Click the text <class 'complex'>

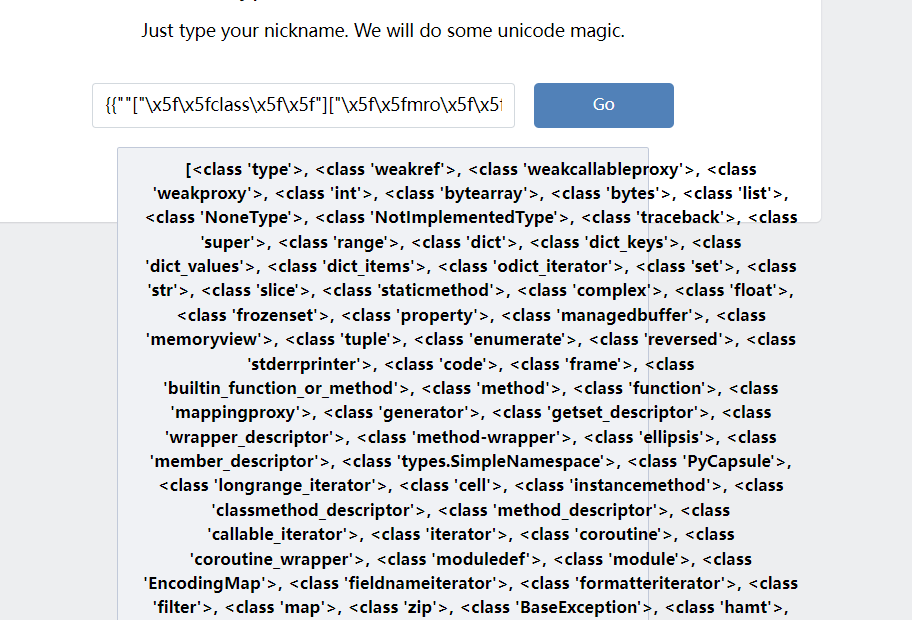[590, 290]
